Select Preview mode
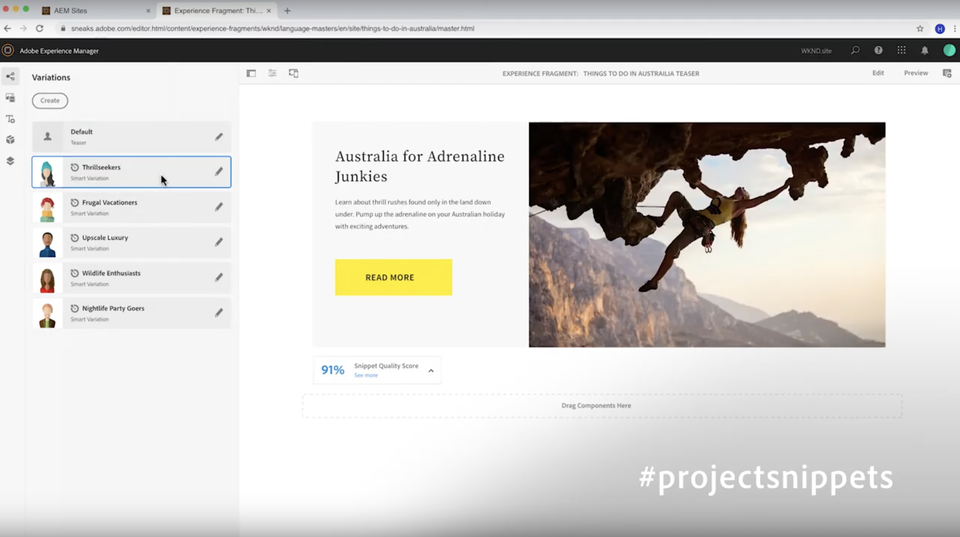The width and height of the screenshot is (960, 537). coord(916,73)
